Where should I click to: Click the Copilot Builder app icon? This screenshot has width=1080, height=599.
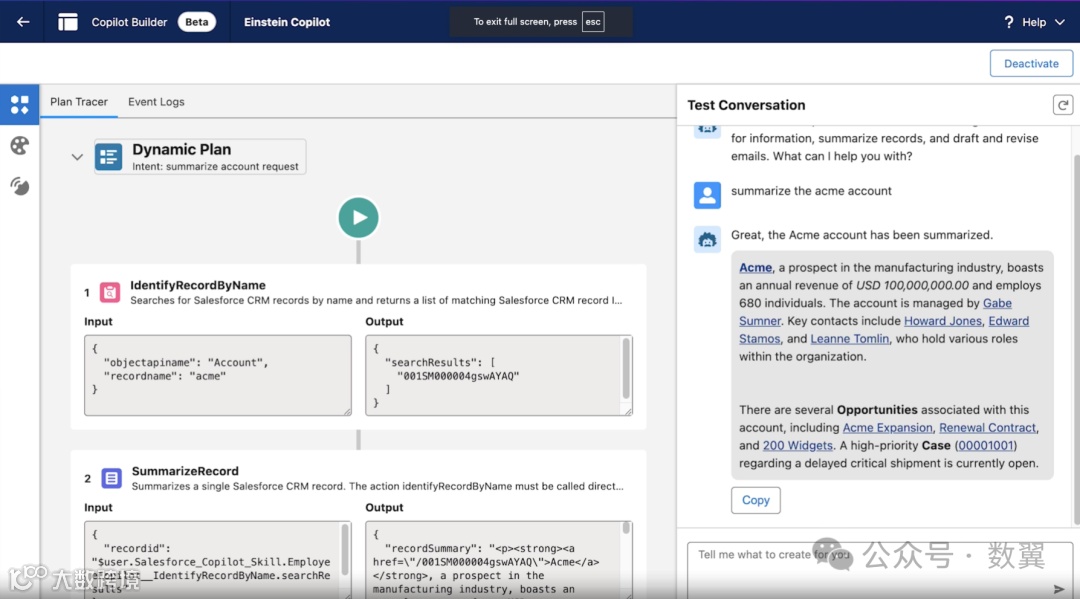point(68,22)
